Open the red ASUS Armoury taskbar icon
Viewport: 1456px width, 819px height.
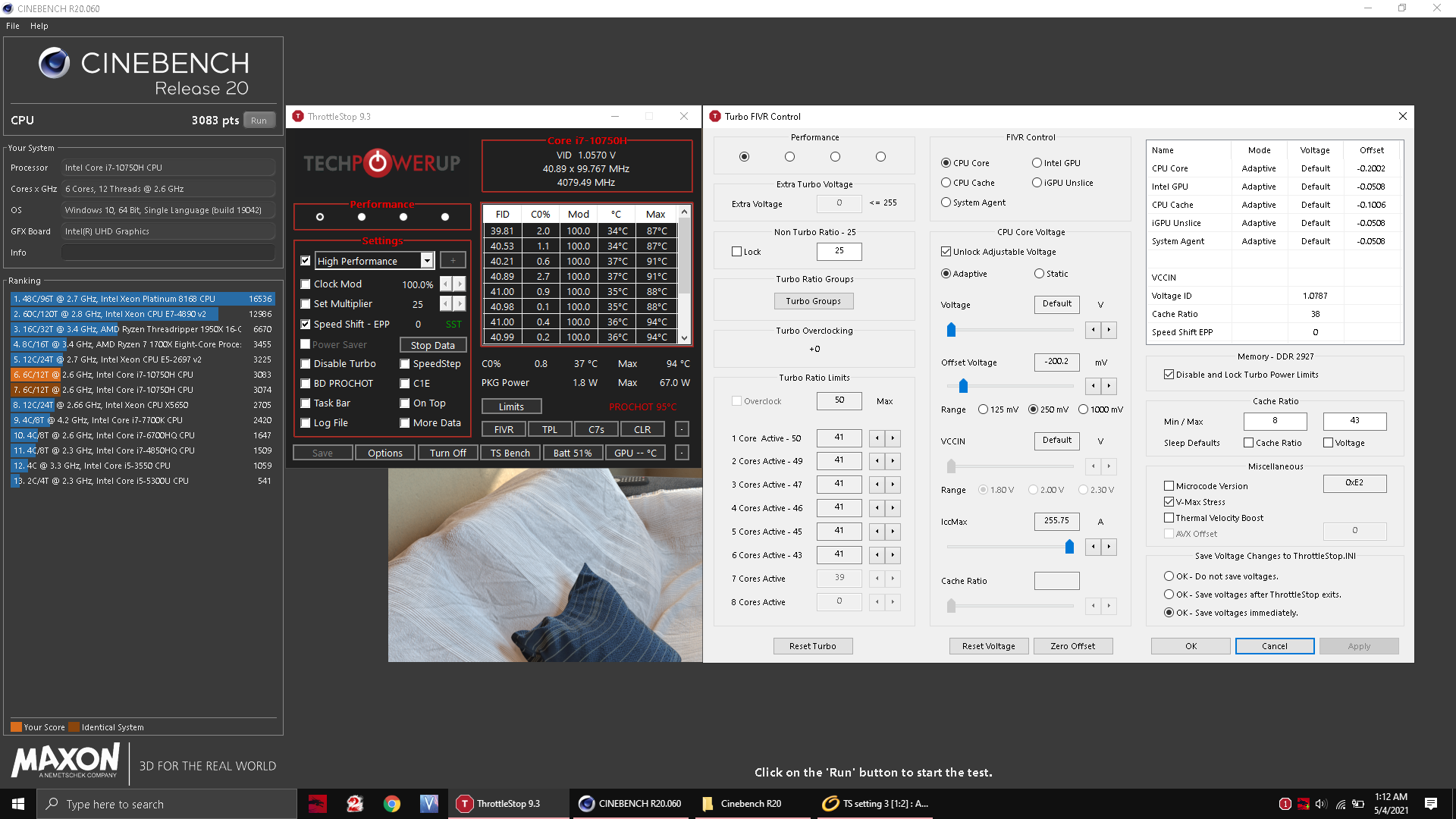(x=317, y=804)
